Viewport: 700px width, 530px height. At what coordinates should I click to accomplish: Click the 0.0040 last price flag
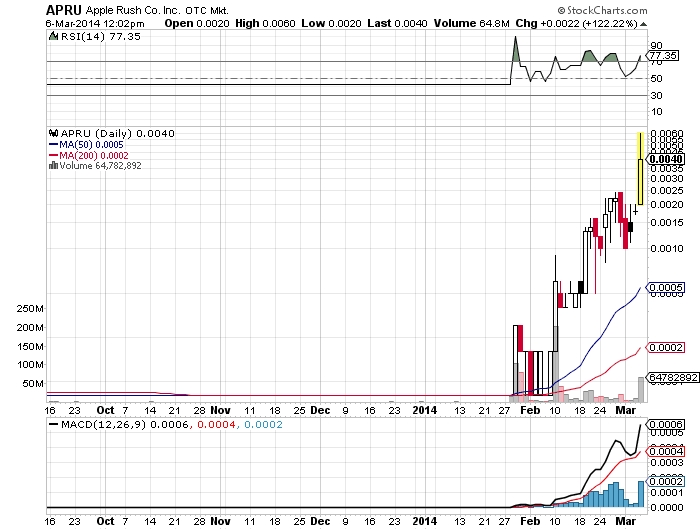tap(666, 159)
